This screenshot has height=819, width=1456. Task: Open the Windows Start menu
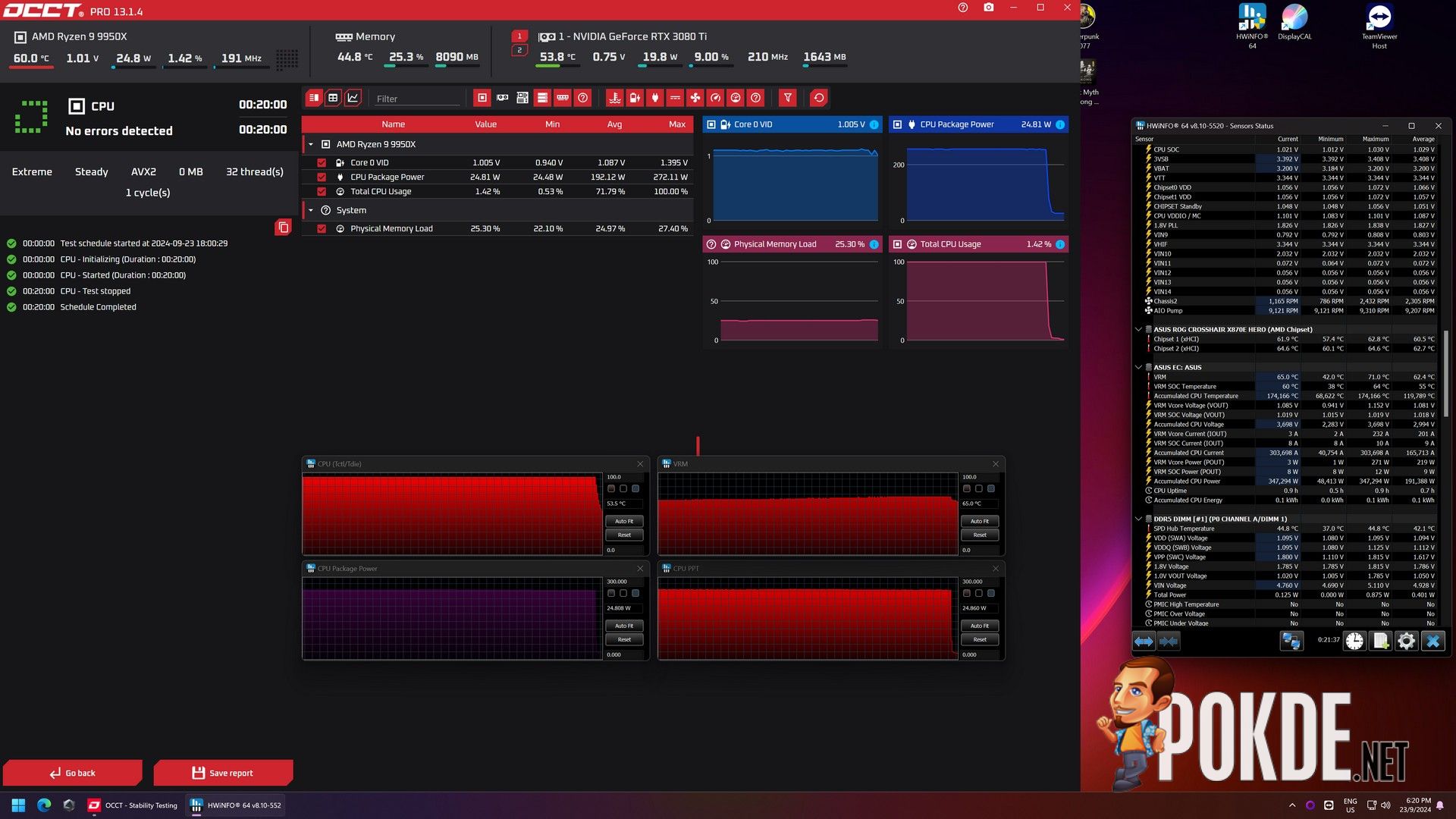[x=19, y=805]
